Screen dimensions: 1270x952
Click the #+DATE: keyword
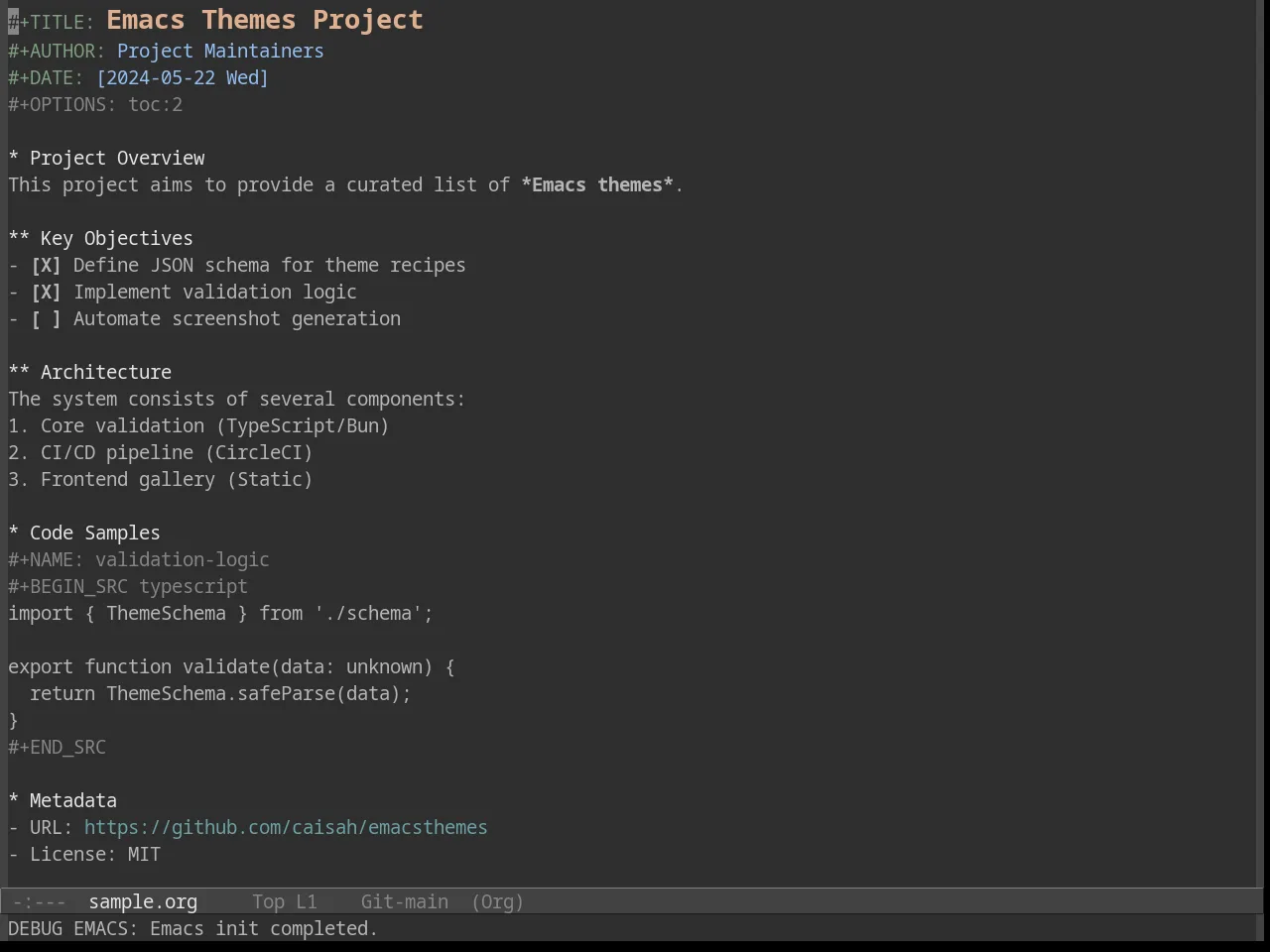click(47, 78)
